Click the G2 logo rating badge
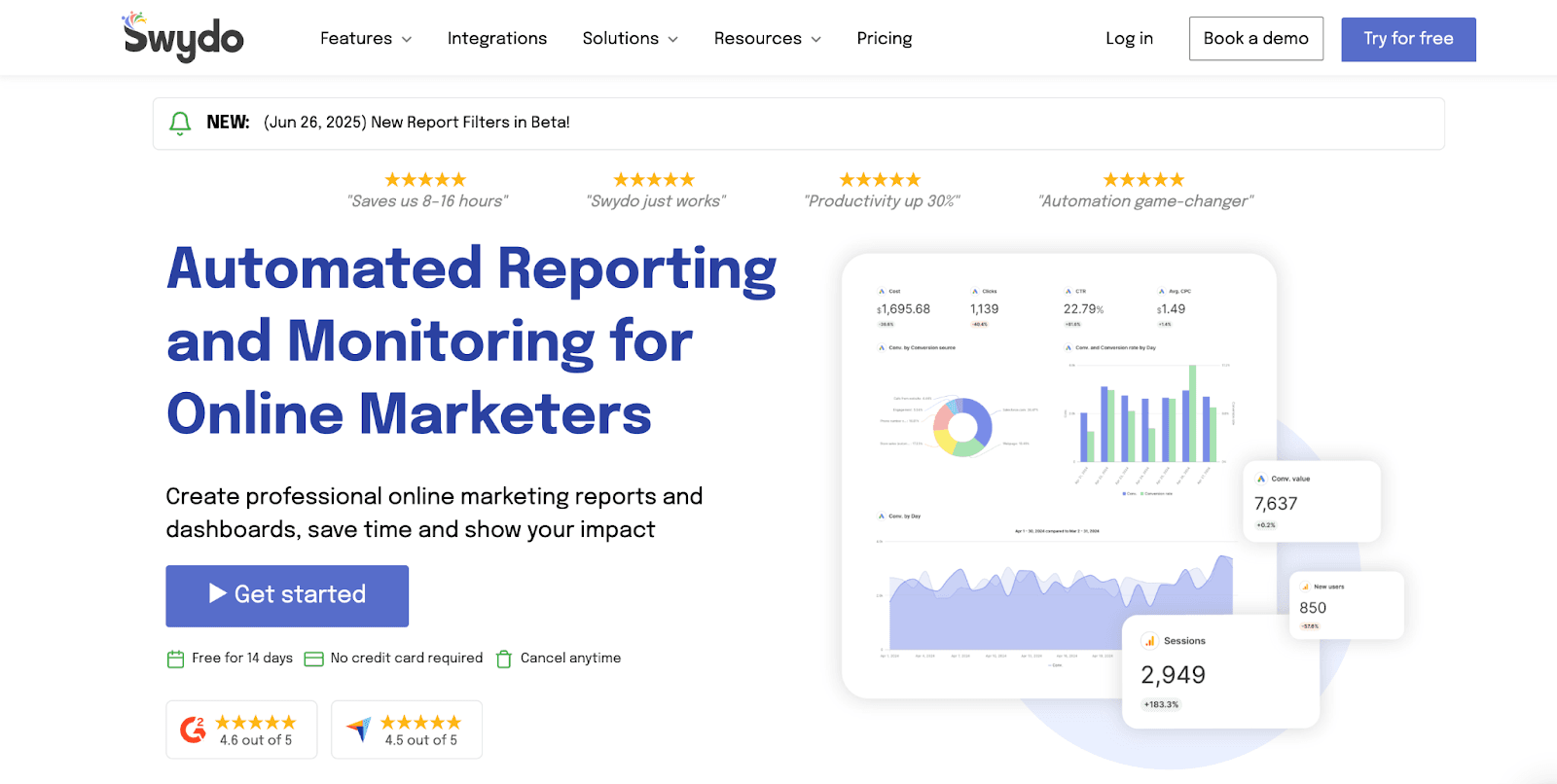1557x784 pixels. click(x=194, y=730)
